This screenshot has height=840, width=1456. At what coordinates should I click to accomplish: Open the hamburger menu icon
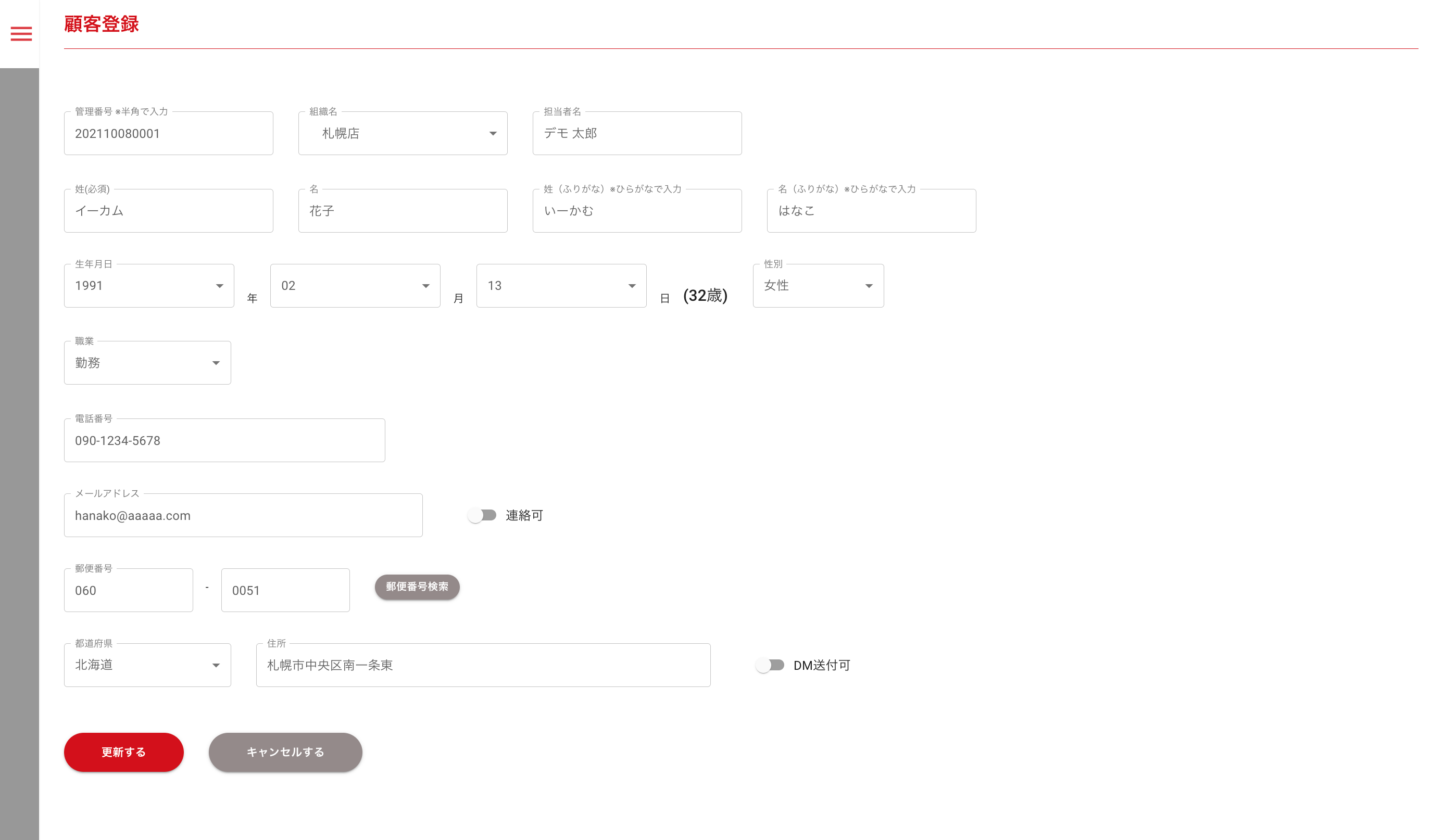(x=21, y=34)
